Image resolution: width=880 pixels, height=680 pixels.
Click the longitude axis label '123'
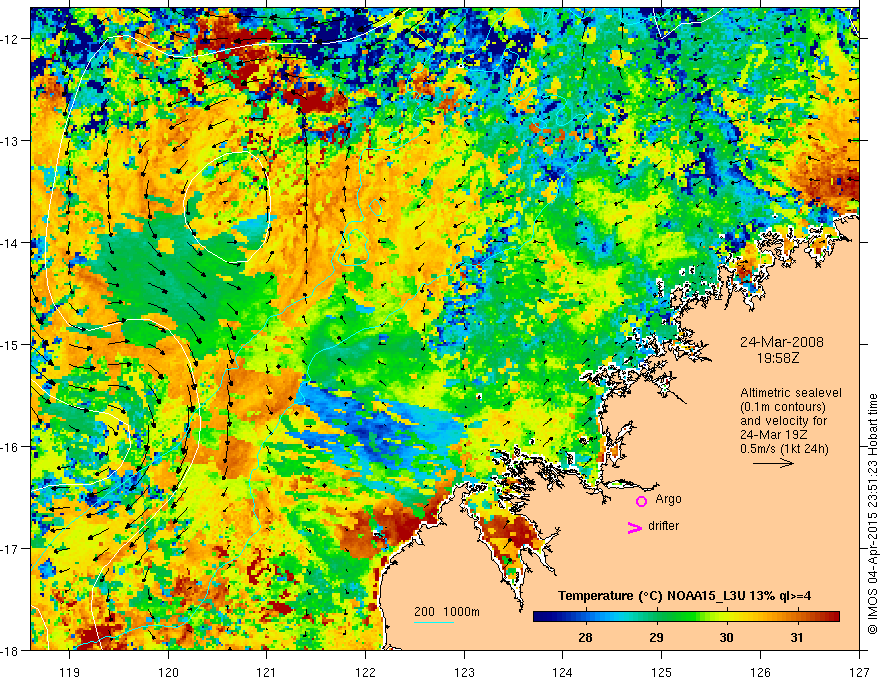(464, 672)
